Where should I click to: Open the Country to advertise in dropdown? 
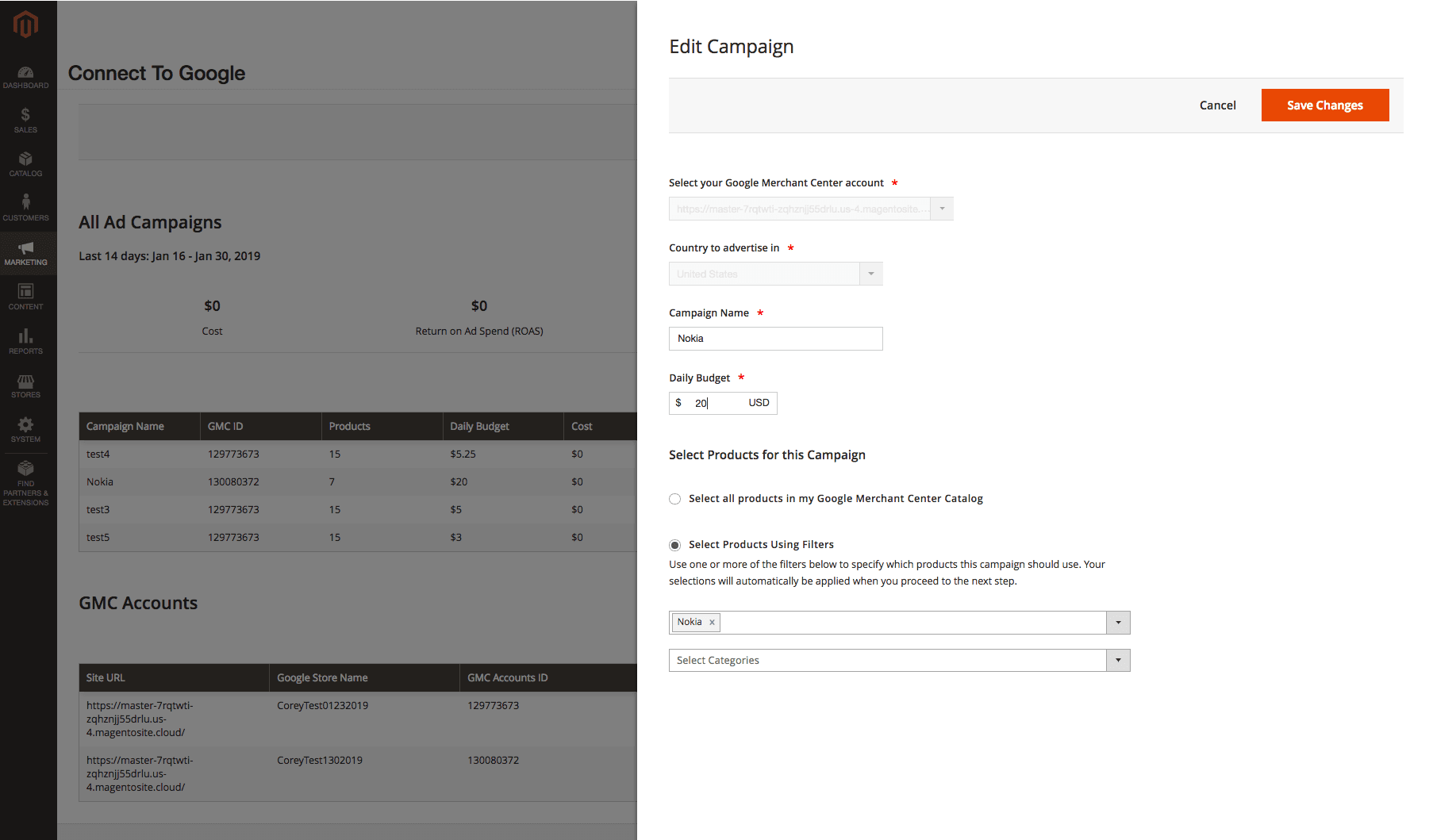870,274
